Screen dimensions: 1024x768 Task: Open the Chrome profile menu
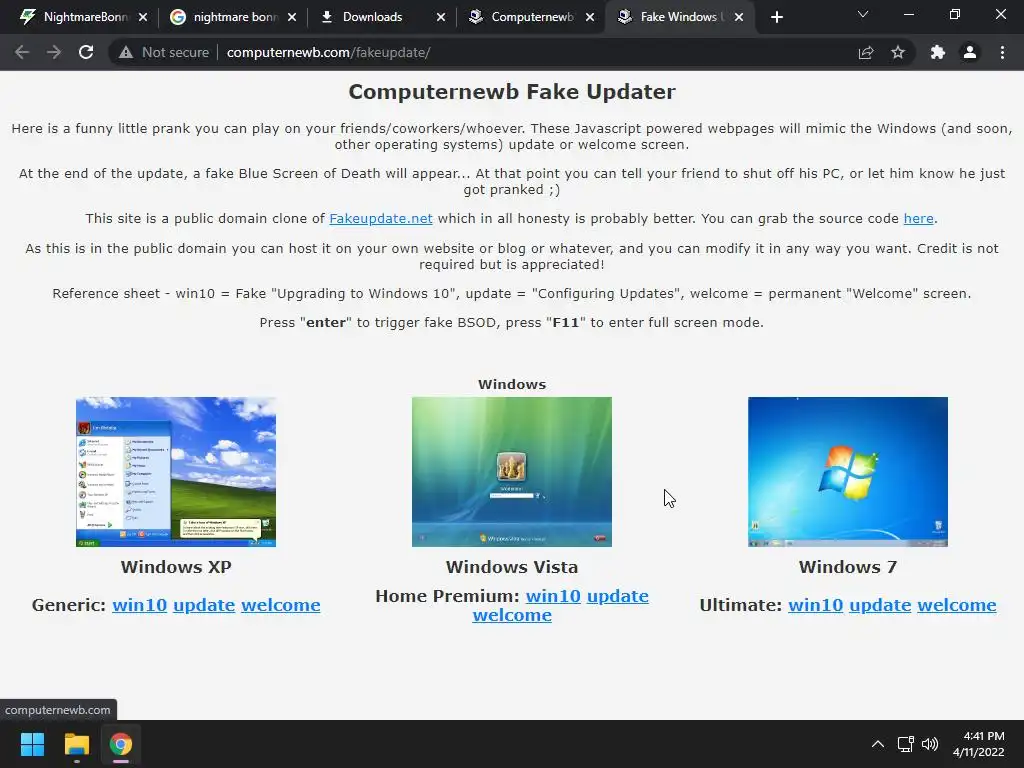pyautogui.click(x=970, y=52)
